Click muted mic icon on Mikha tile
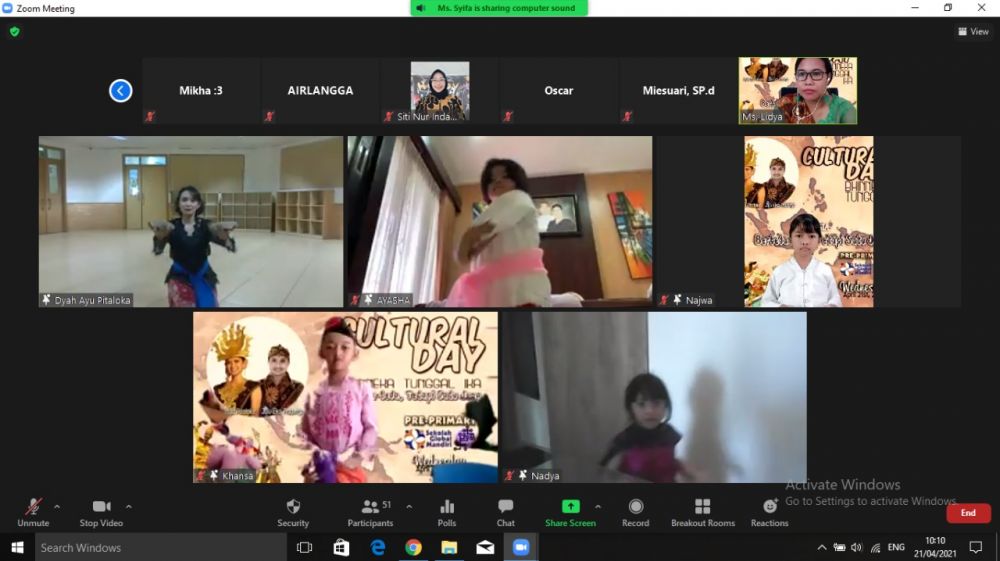Image resolution: width=1000 pixels, height=561 pixels. [150, 116]
